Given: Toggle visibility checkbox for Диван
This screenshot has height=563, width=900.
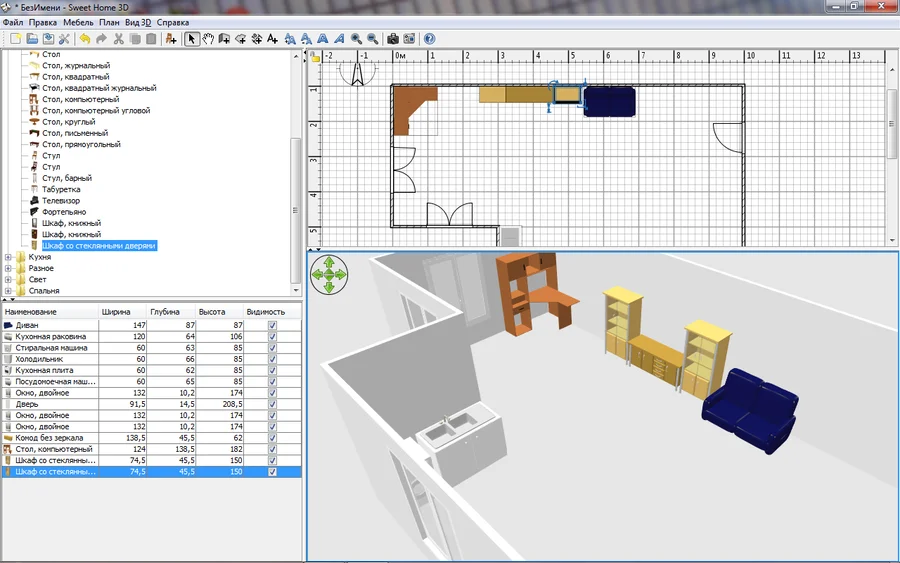Looking at the screenshot, I should pyautogui.click(x=272, y=326).
